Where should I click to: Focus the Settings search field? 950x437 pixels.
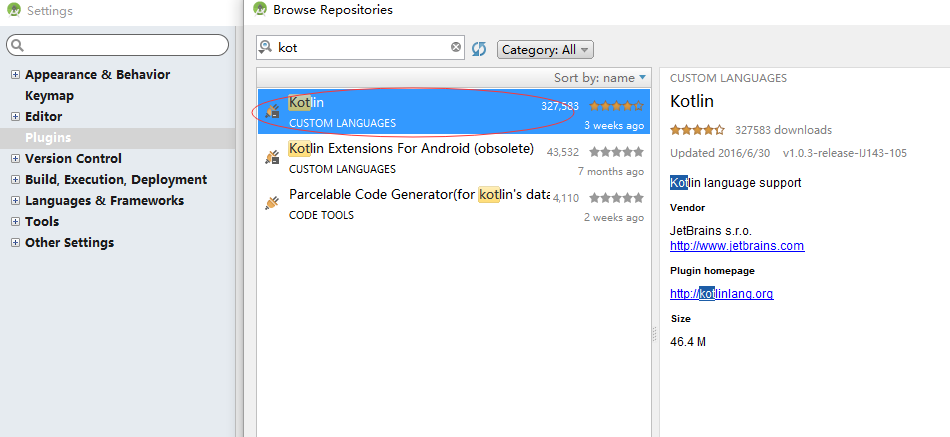point(118,45)
